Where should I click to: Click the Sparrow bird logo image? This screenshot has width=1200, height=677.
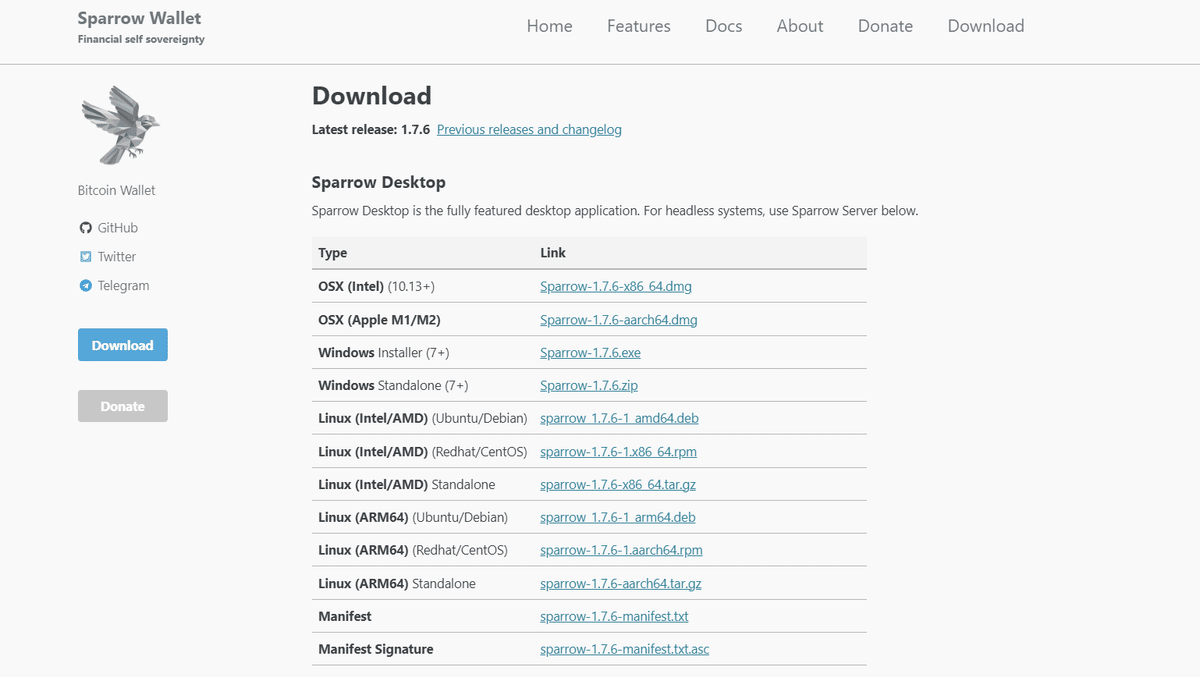point(120,125)
